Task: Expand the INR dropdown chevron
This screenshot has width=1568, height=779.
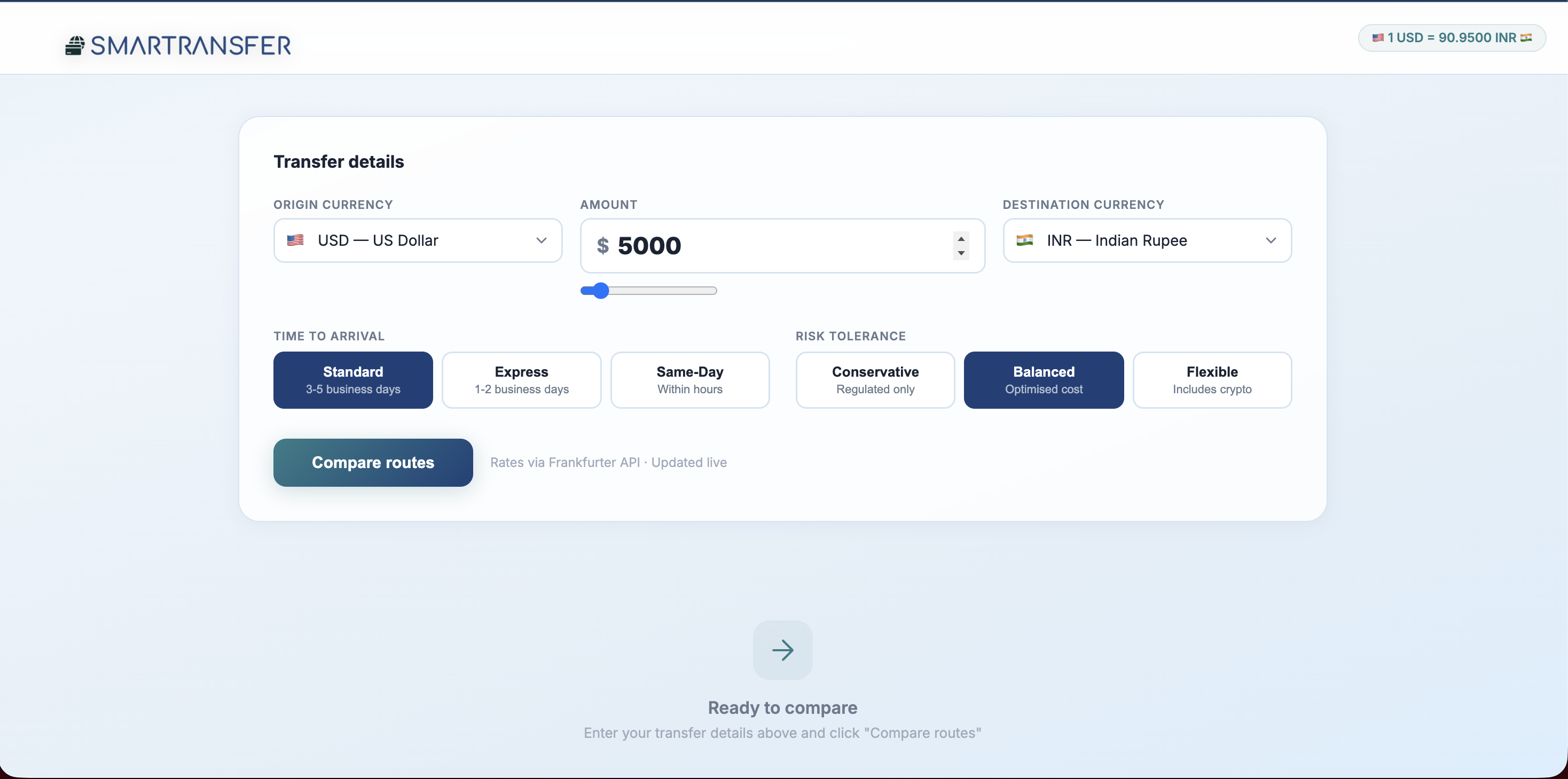Action: coord(1271,240)
